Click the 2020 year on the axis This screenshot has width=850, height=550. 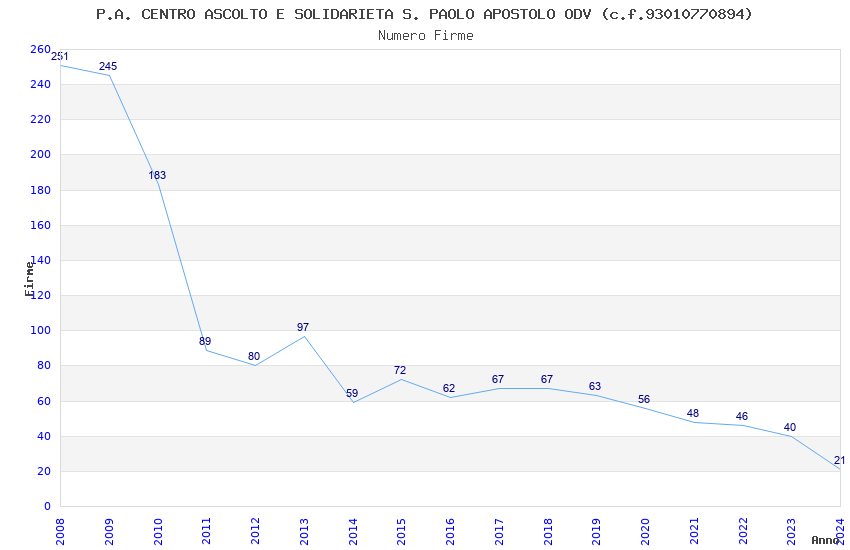click(645, 531)
